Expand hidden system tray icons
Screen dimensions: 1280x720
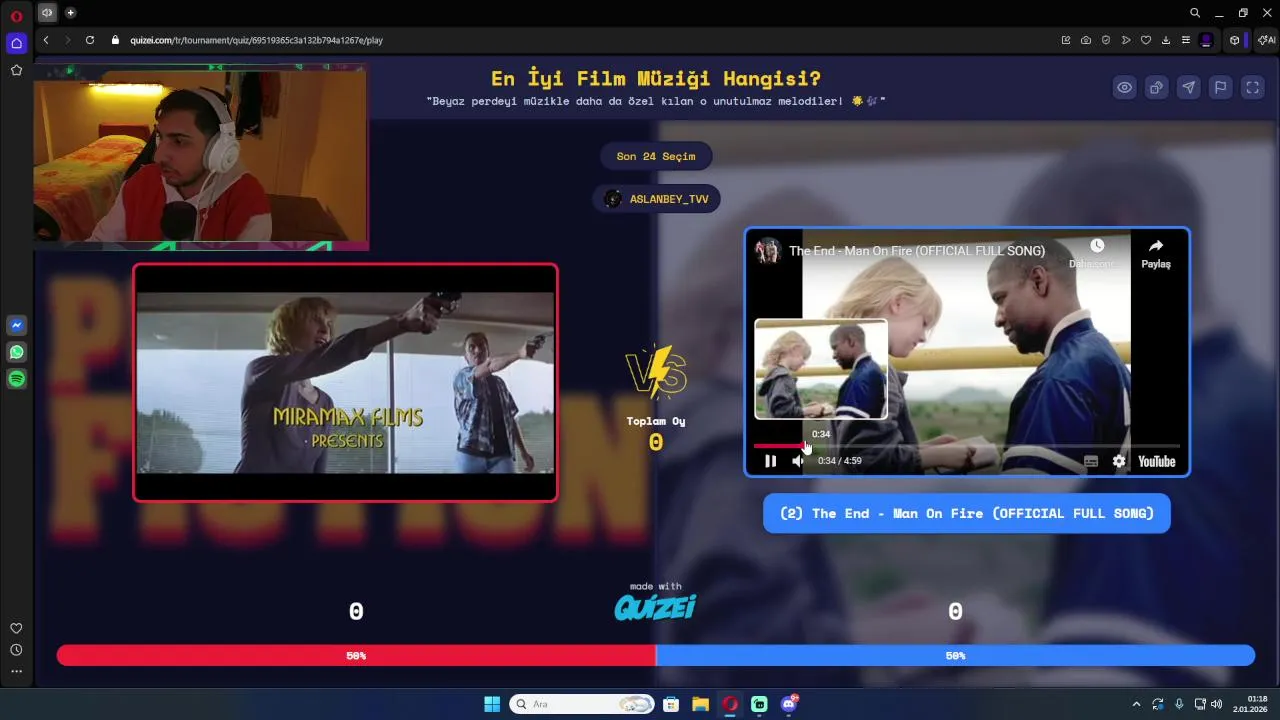(1136, 704)
